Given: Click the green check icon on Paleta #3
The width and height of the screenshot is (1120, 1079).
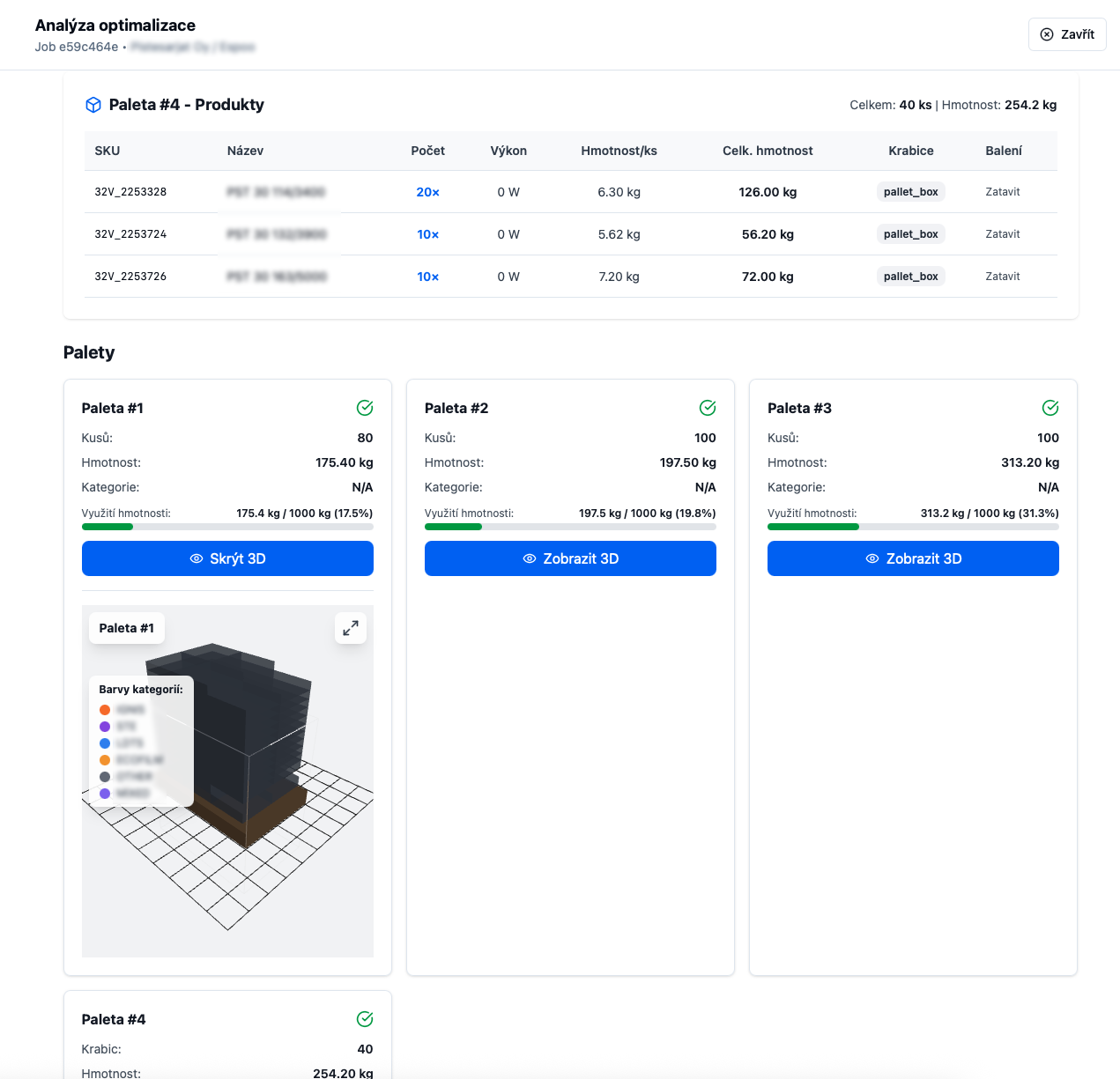Looking at the screenshot, I should point(1050,408).
